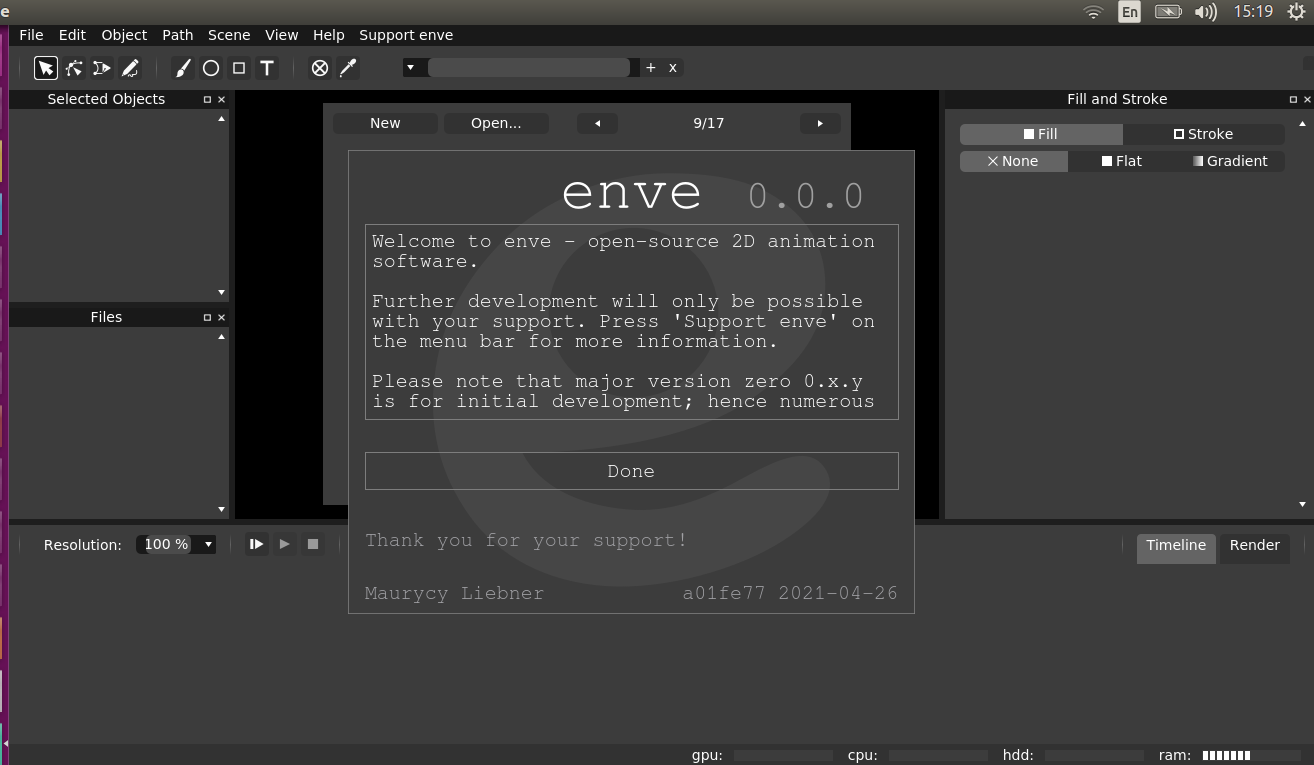This screenshot has height=765, width=1314.
Task: Switch to Stroke settings
Action: 1203,134
